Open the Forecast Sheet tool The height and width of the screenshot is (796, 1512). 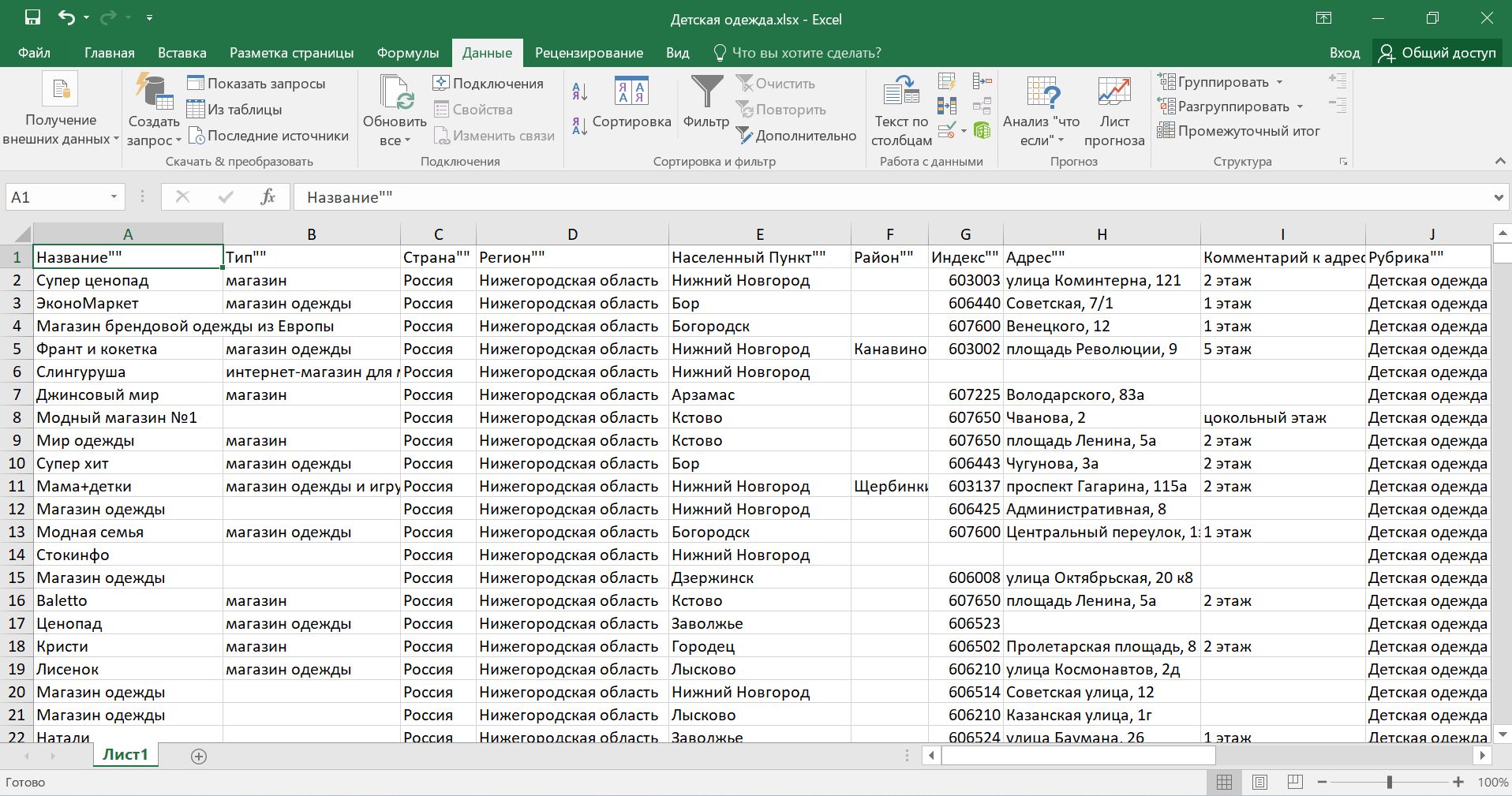[1113, 93]
